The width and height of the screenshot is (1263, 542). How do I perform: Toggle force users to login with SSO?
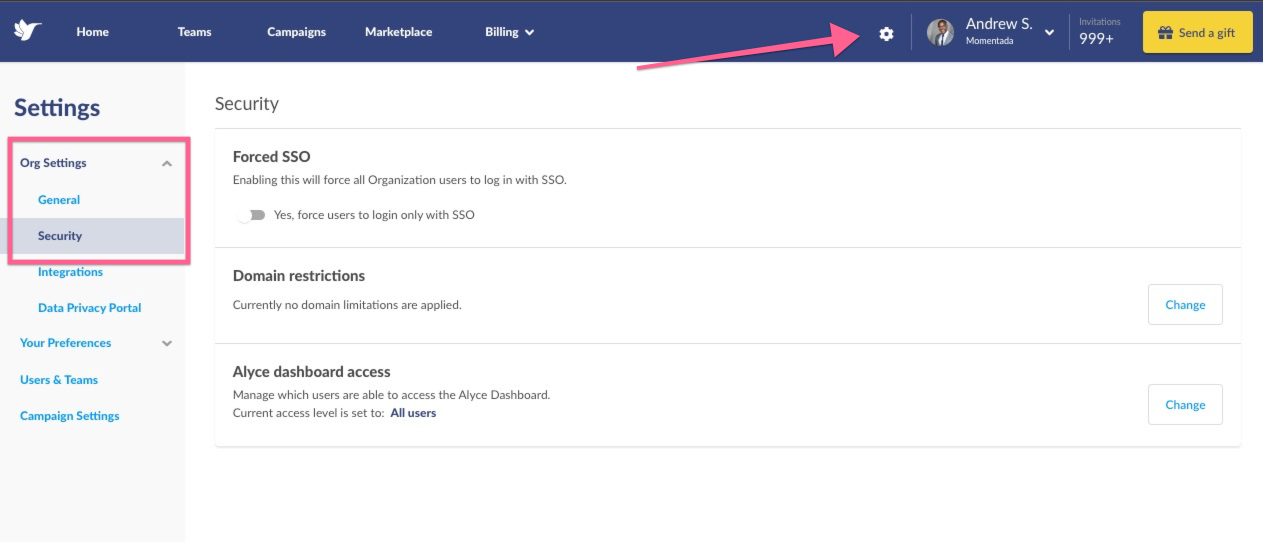point(252,215)
